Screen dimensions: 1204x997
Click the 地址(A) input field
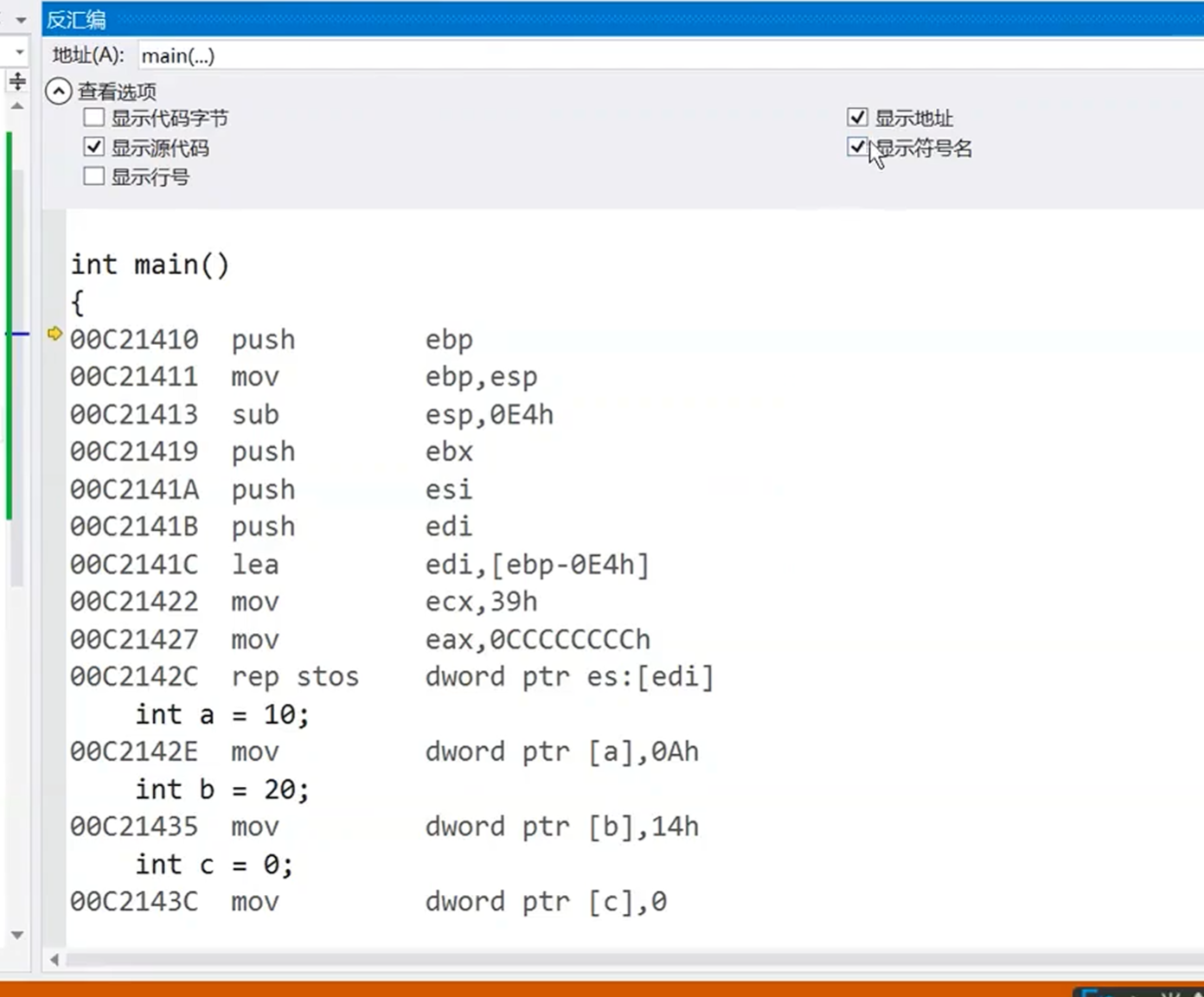click(x=670, y=55)
